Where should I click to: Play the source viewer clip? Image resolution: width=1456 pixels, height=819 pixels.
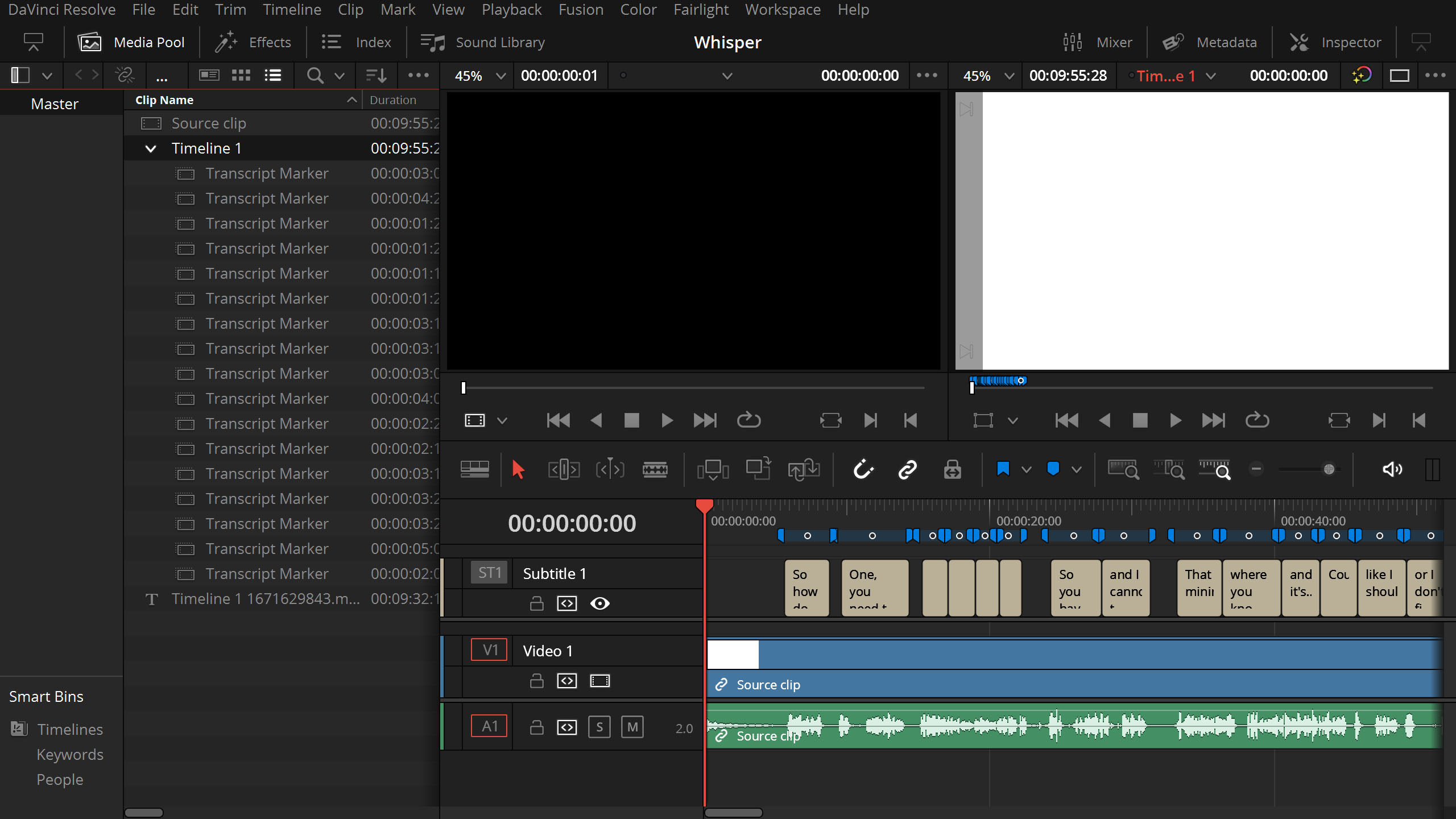tap(667, 420)
